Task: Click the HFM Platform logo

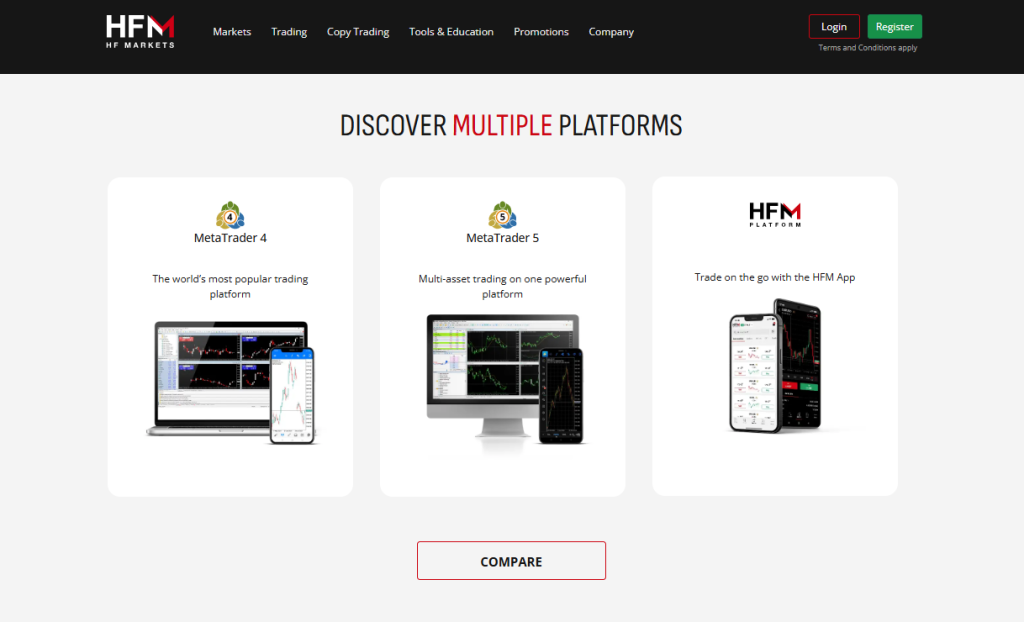Action: click(775, 214)
